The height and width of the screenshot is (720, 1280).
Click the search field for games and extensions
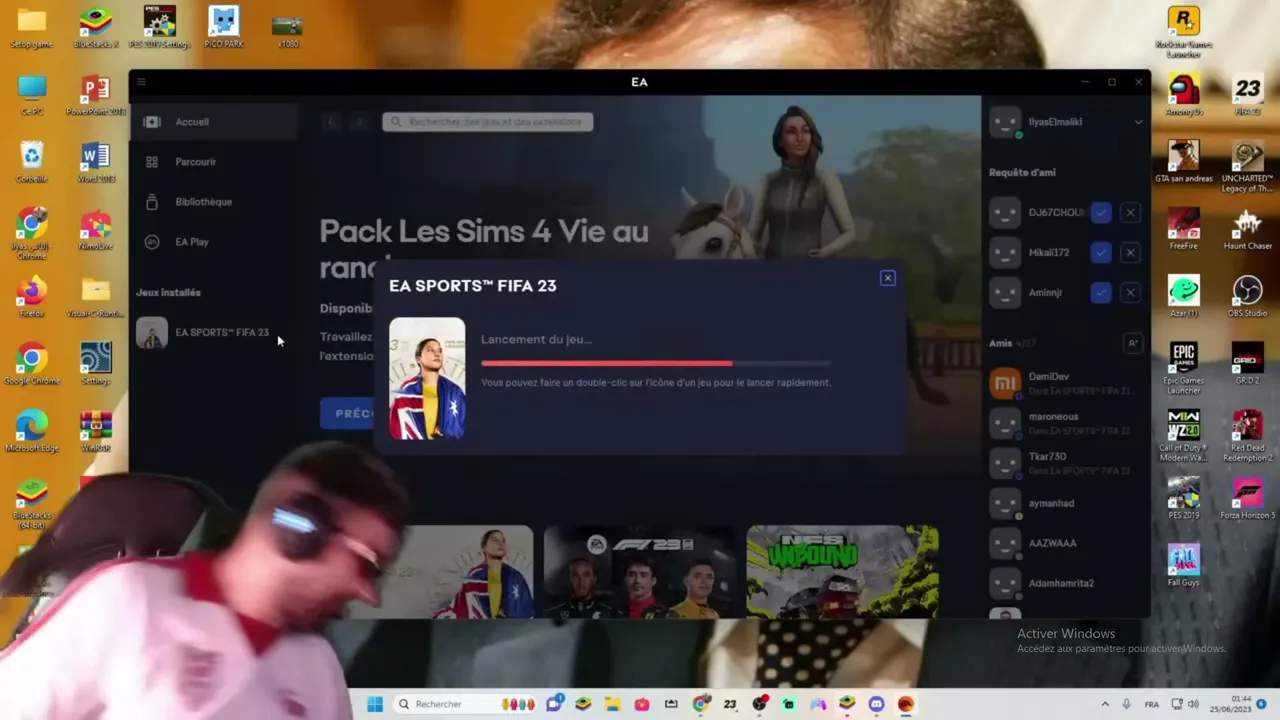click(x=488, y=122)
